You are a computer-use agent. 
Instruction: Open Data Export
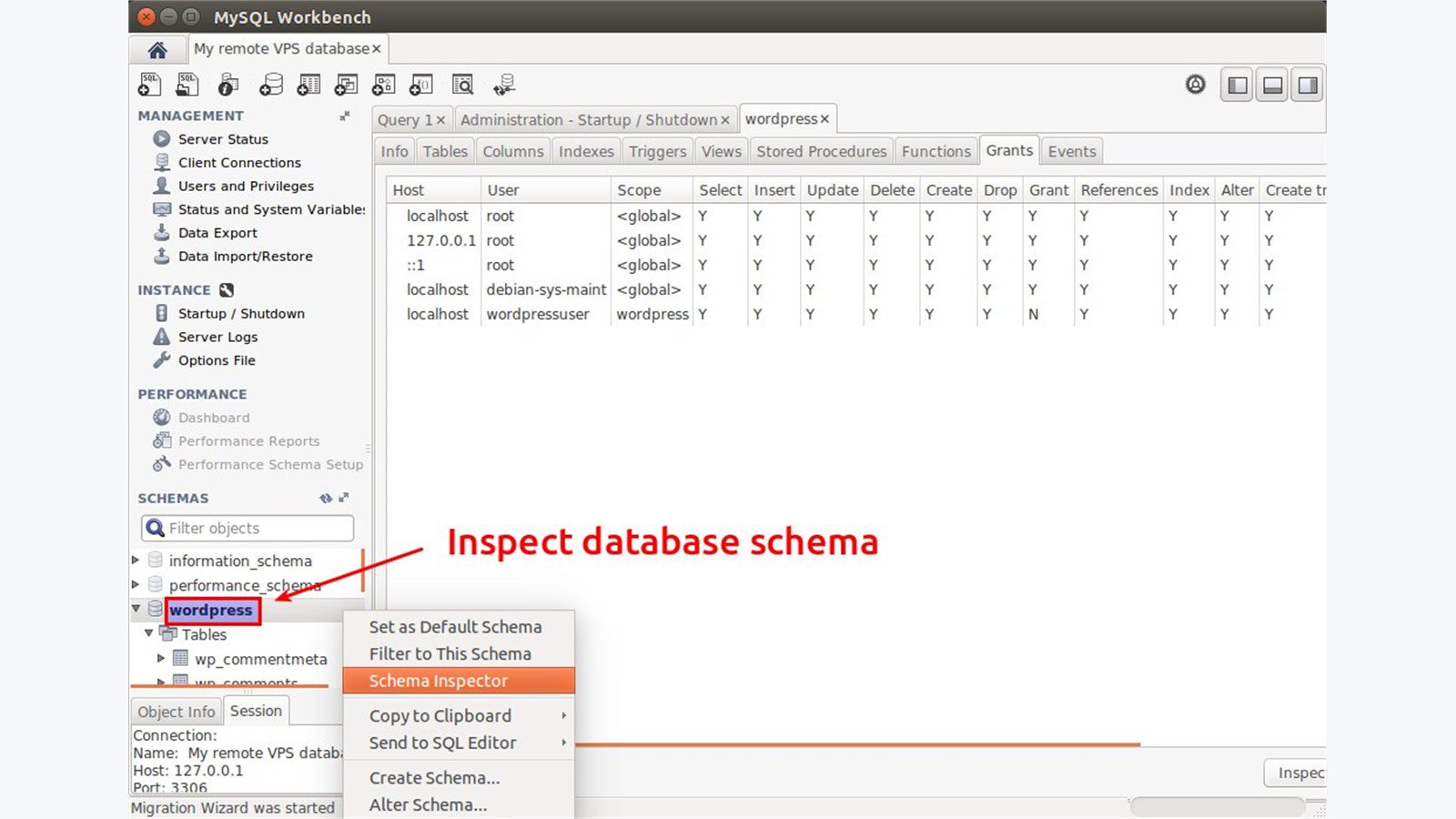[217, 233]
